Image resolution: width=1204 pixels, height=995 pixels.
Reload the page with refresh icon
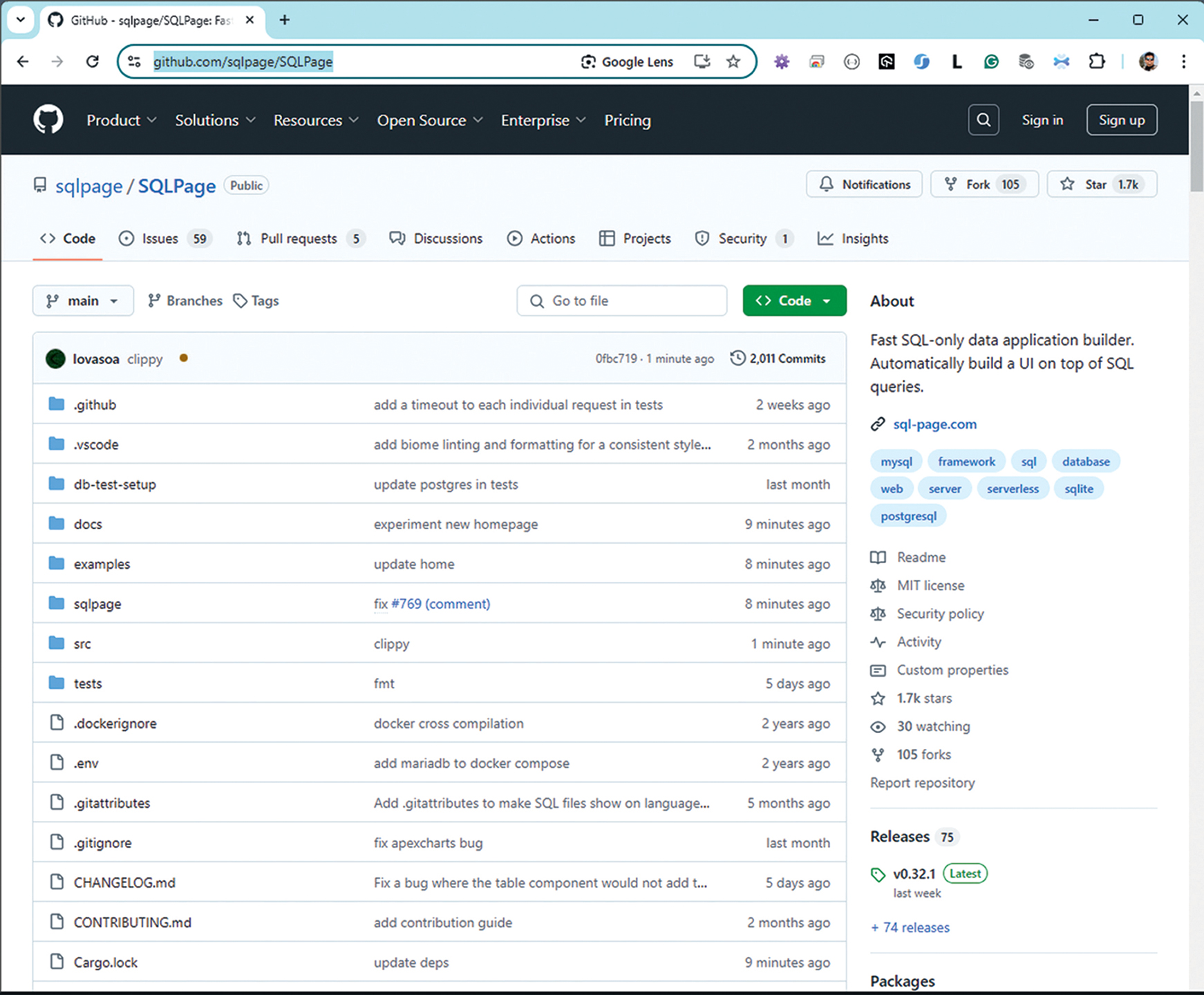tap(92, 61)
